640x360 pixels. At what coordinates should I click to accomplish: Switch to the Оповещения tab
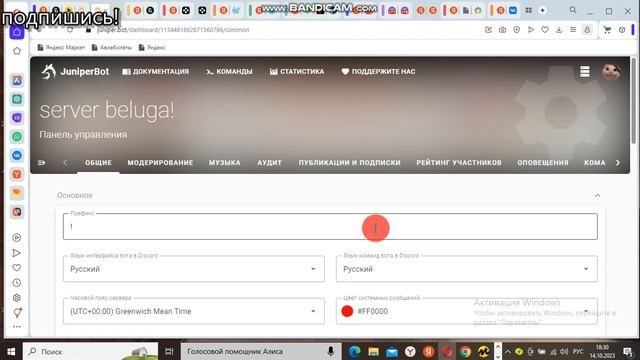[543, 162]
